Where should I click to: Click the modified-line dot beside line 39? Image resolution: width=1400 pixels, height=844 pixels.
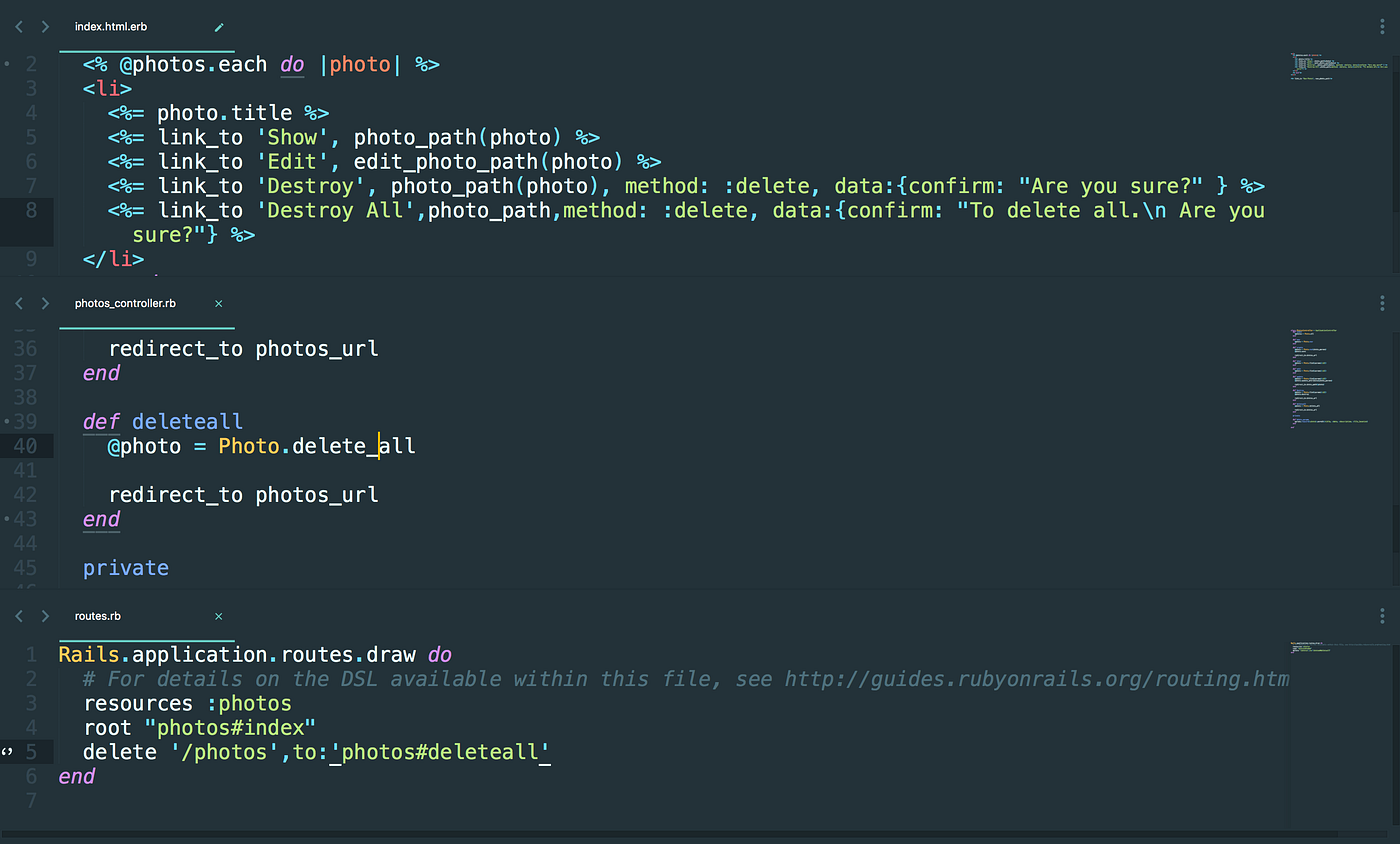click(7, 421)
